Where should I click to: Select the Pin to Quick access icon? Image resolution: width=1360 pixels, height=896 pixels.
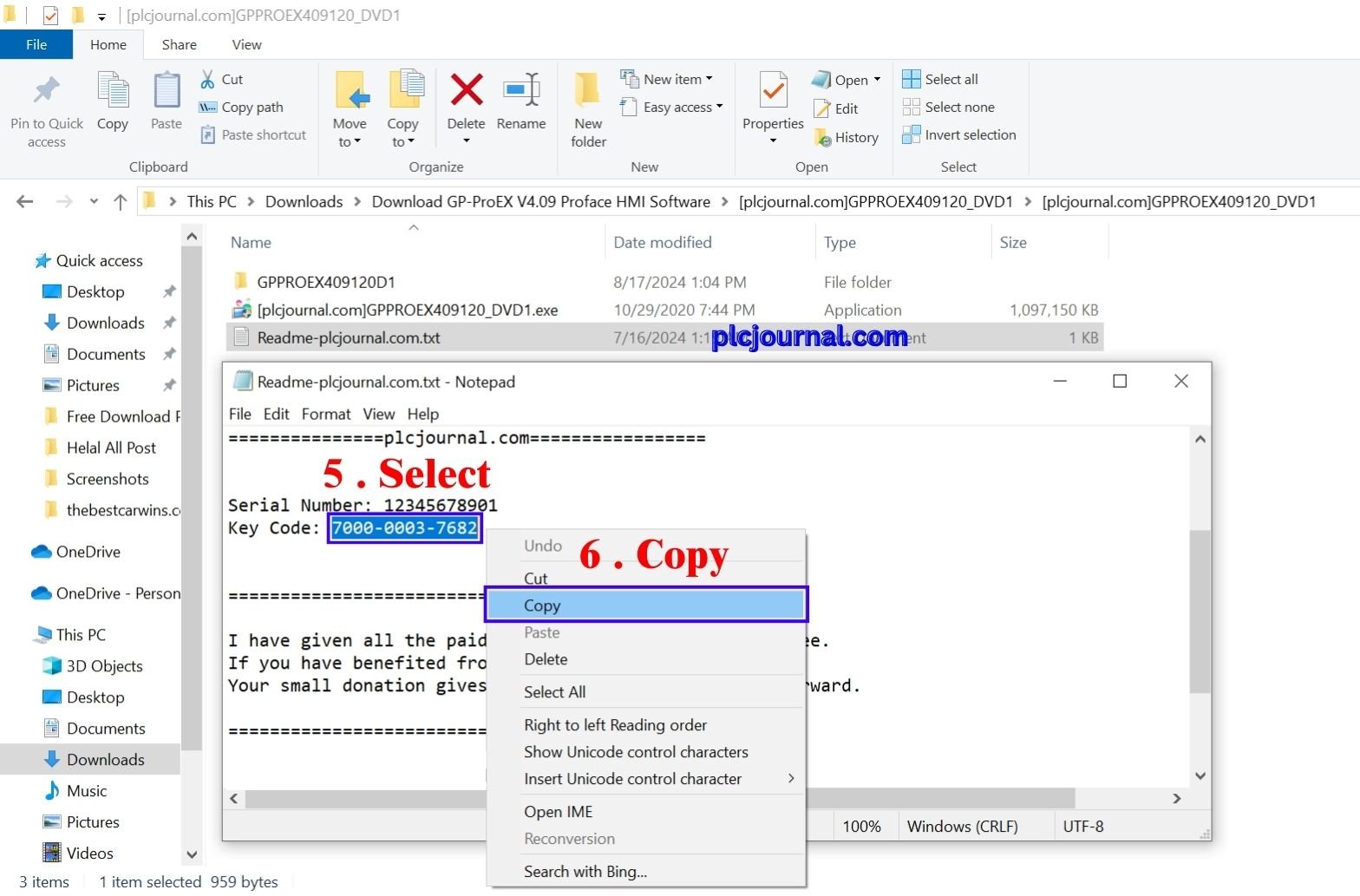(x=46, y=89)
